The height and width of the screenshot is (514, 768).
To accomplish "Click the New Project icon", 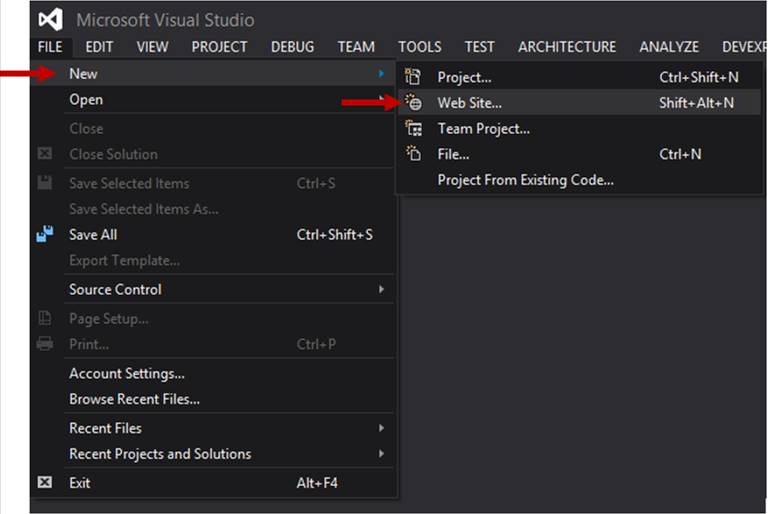I will point(413,77).
